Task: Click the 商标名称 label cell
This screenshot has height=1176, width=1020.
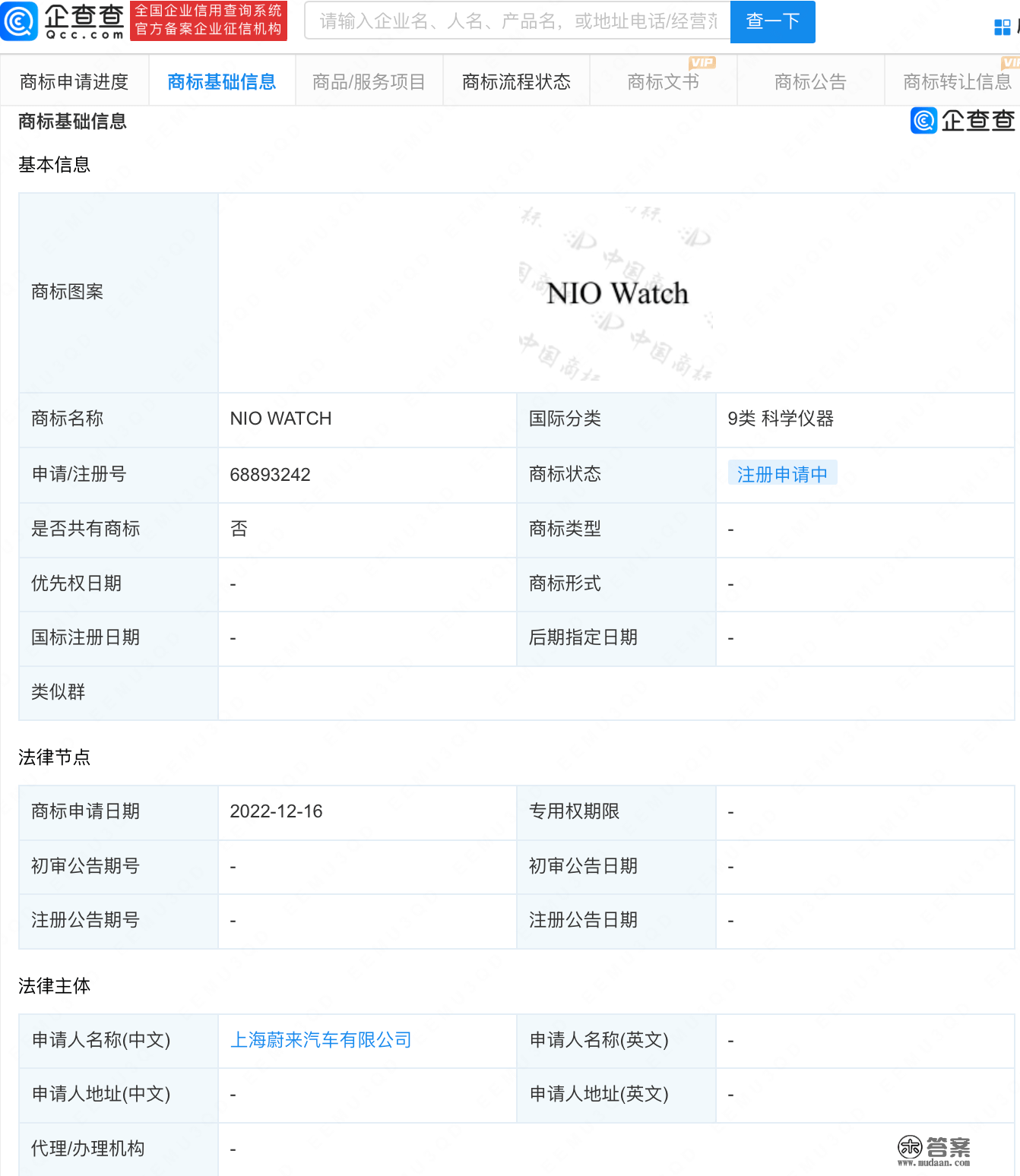Action: 119,419
